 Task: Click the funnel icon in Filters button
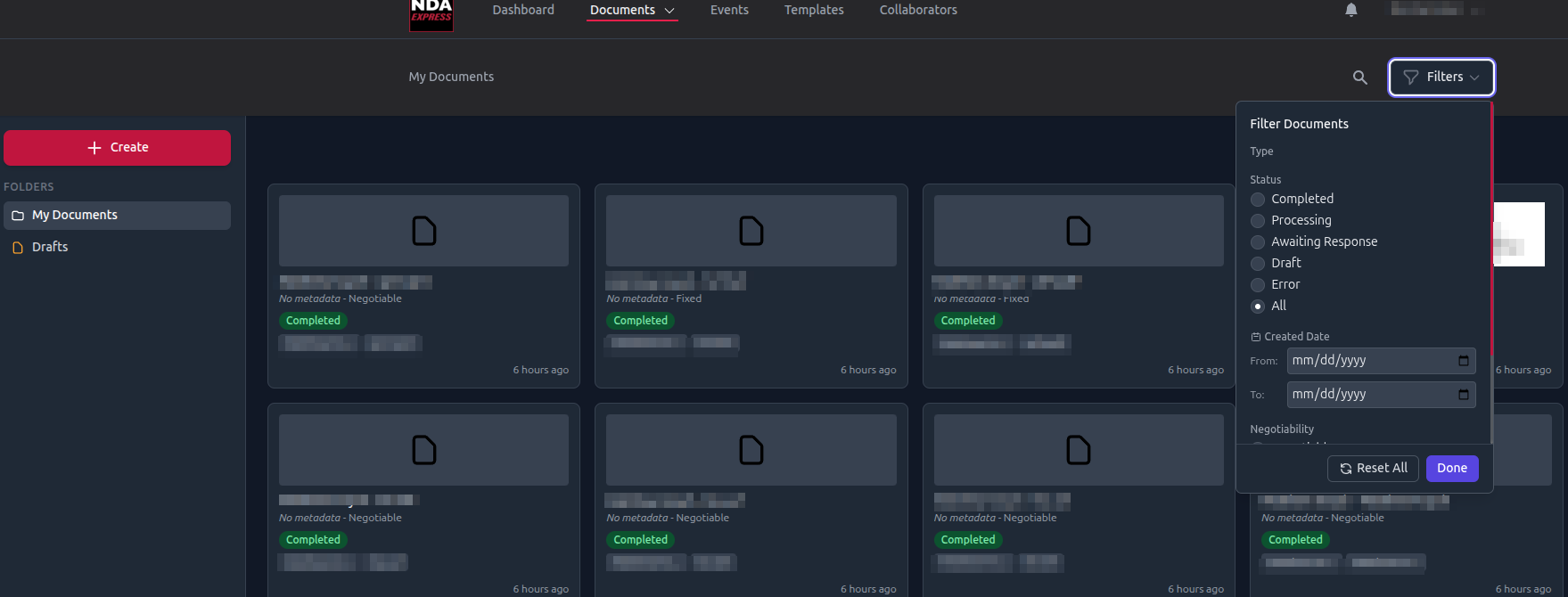[1411, 78]
